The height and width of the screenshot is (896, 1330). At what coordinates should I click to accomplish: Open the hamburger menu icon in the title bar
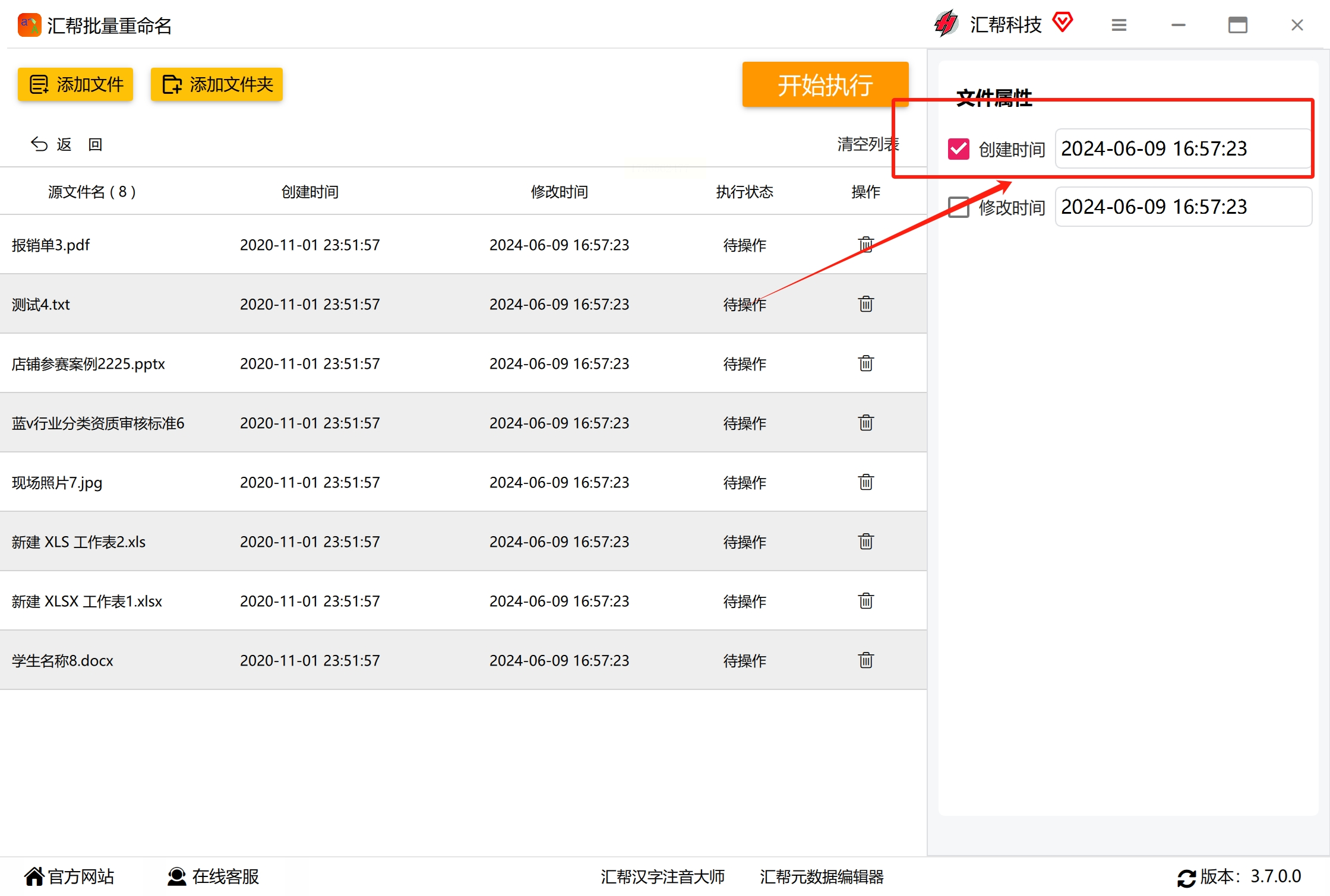click(1119, 25)
